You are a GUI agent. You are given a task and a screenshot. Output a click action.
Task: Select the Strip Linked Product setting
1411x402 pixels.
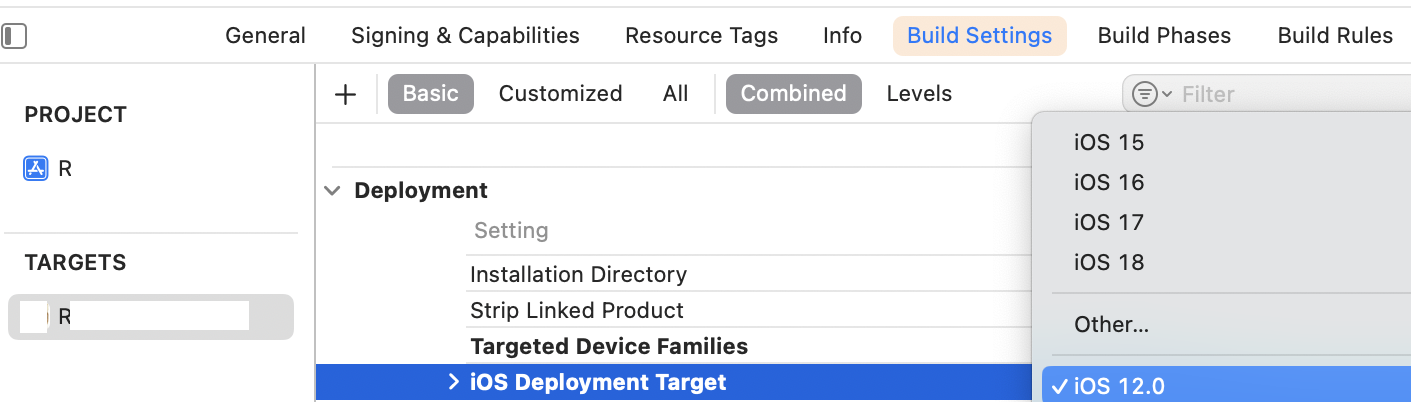pyautogui.click(x=577, y=310)
